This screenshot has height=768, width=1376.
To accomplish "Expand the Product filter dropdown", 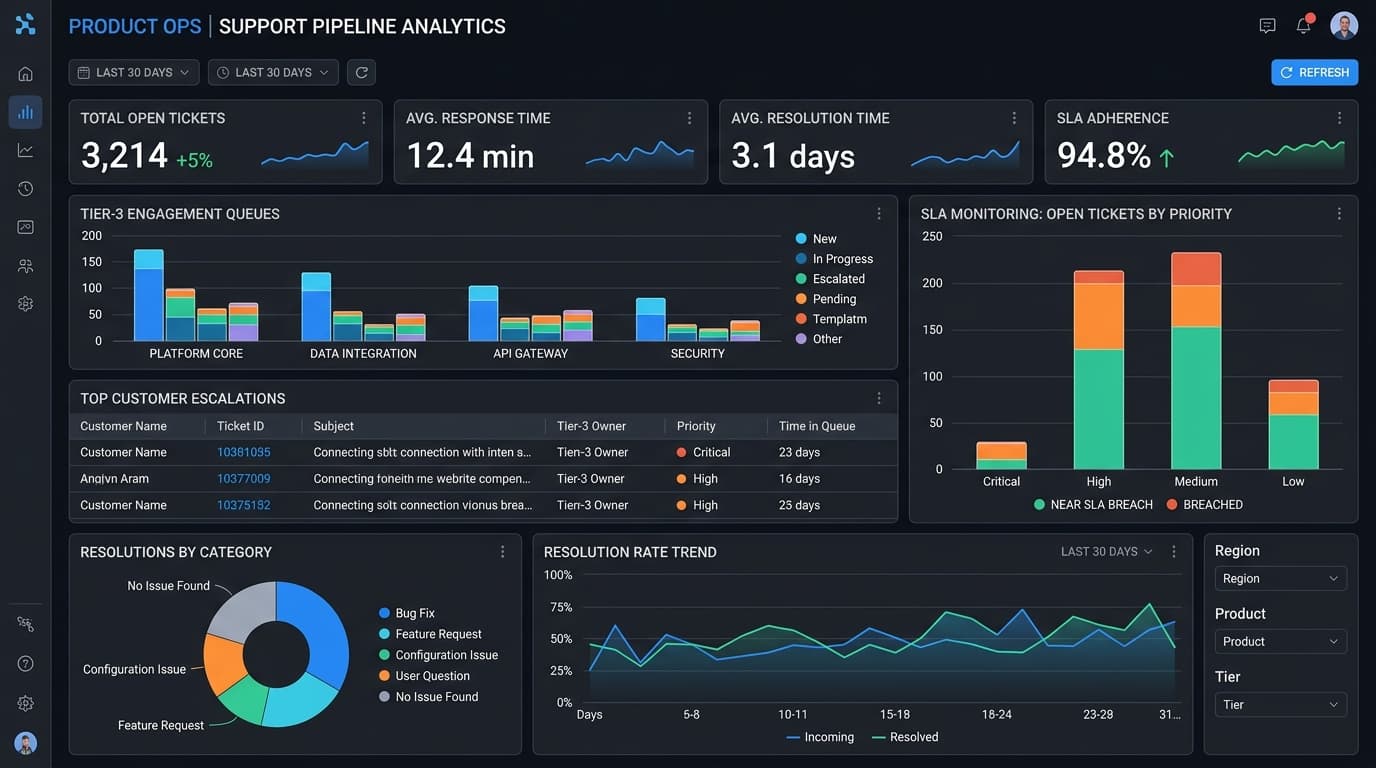I will coord(1280,642).
